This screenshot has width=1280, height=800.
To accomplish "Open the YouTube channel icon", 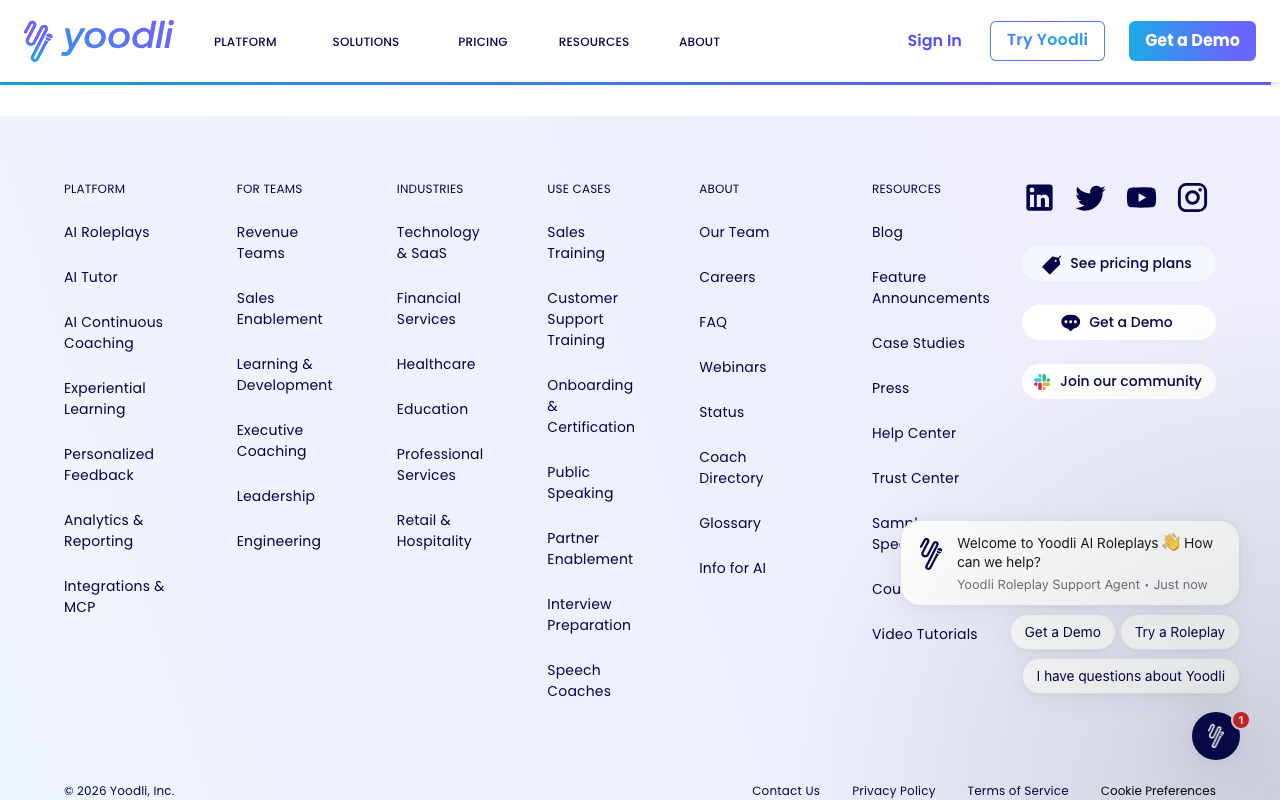I will 1141,198.
